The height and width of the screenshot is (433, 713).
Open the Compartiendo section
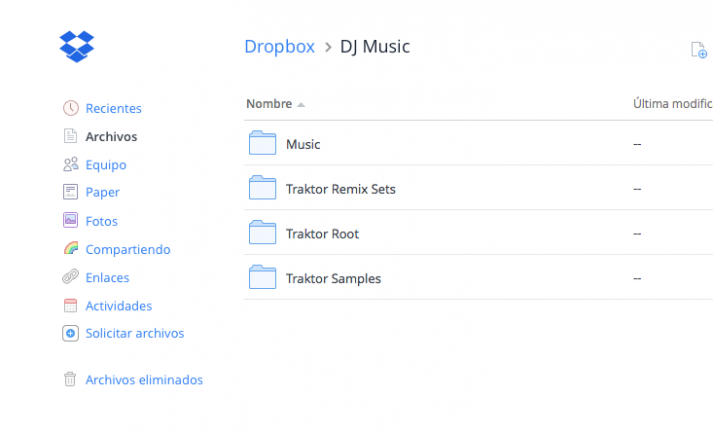(x=128, y=250)
